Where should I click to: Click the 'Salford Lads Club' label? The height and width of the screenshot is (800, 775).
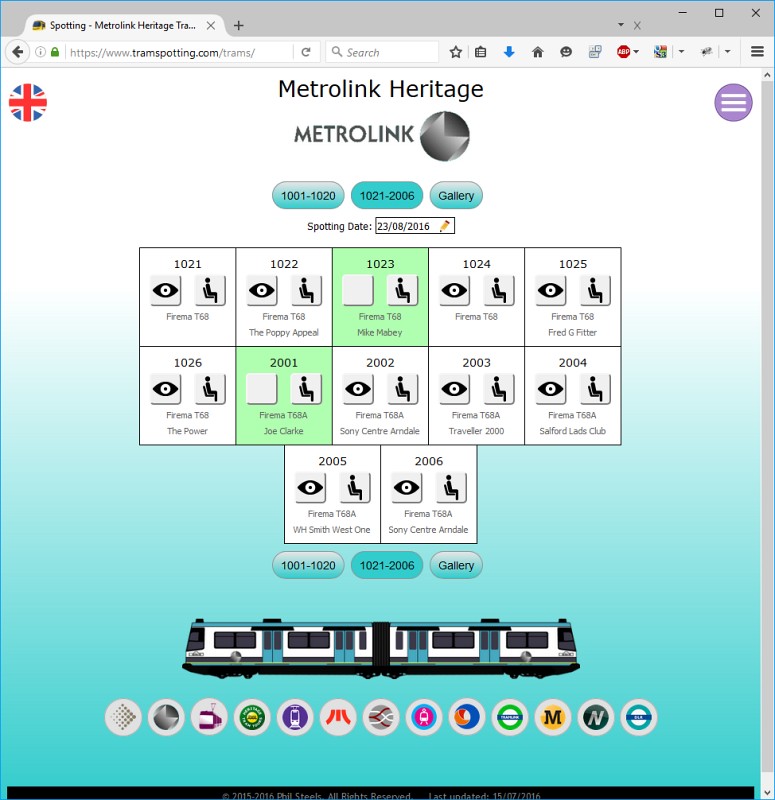coord(572,431)
